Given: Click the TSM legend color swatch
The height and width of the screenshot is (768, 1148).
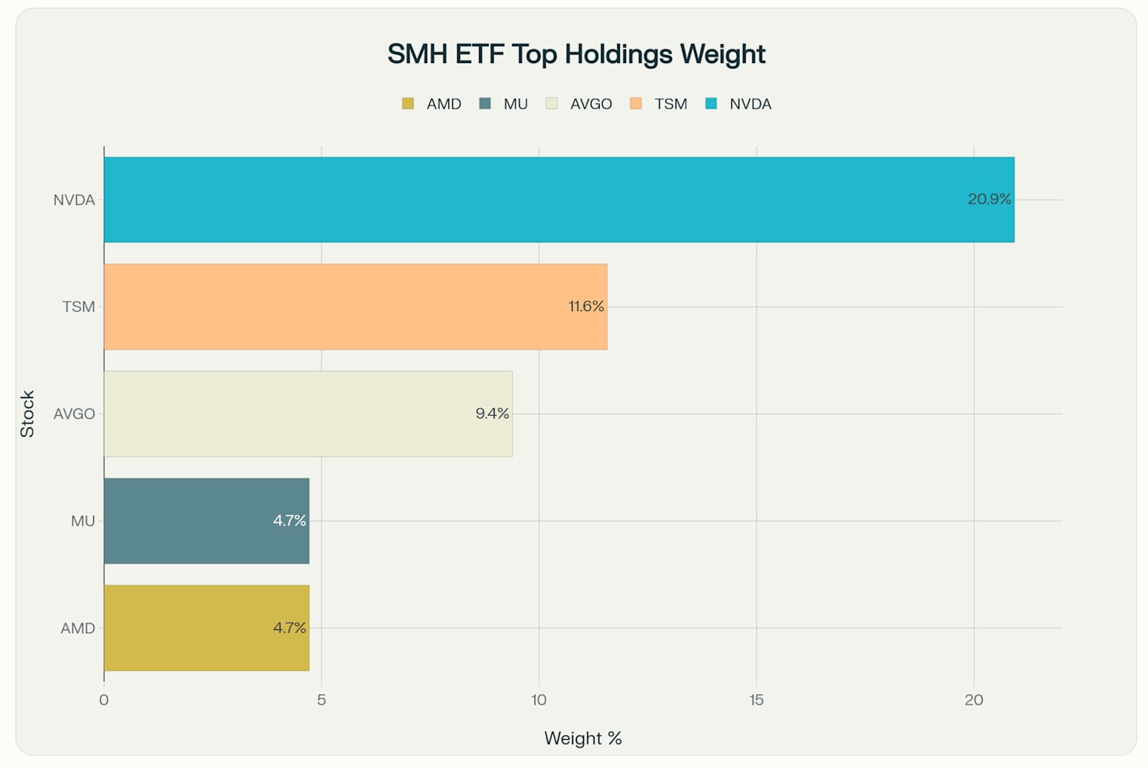Looking at the screenshot, I should click(x=636, y=104).
